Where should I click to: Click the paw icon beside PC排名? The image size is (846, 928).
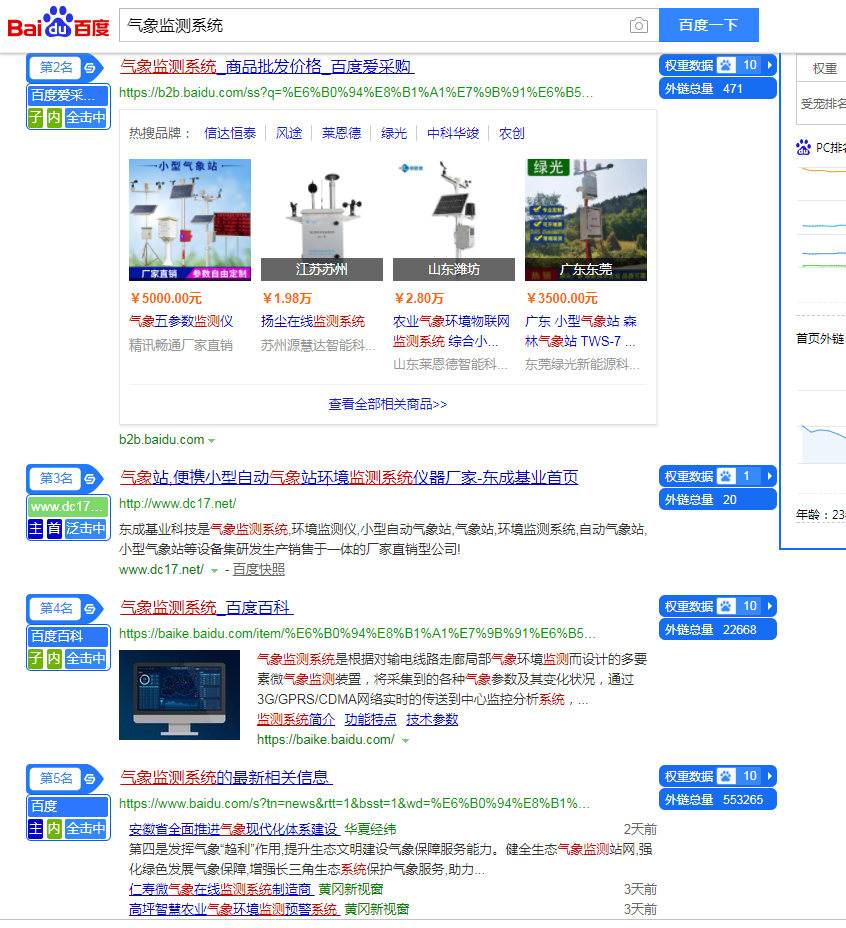(803, 147)
